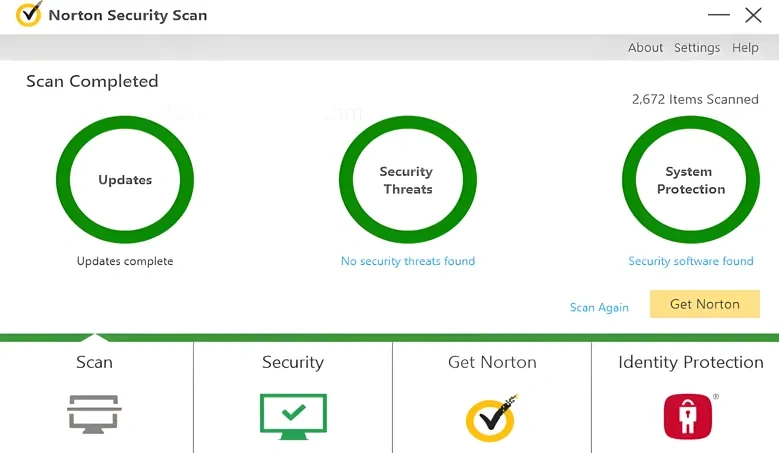Click the '2,672 Items Scanned' text
The width and height of the screenshot is (779, 453).
pyautogui.click(x=695, y=99)
